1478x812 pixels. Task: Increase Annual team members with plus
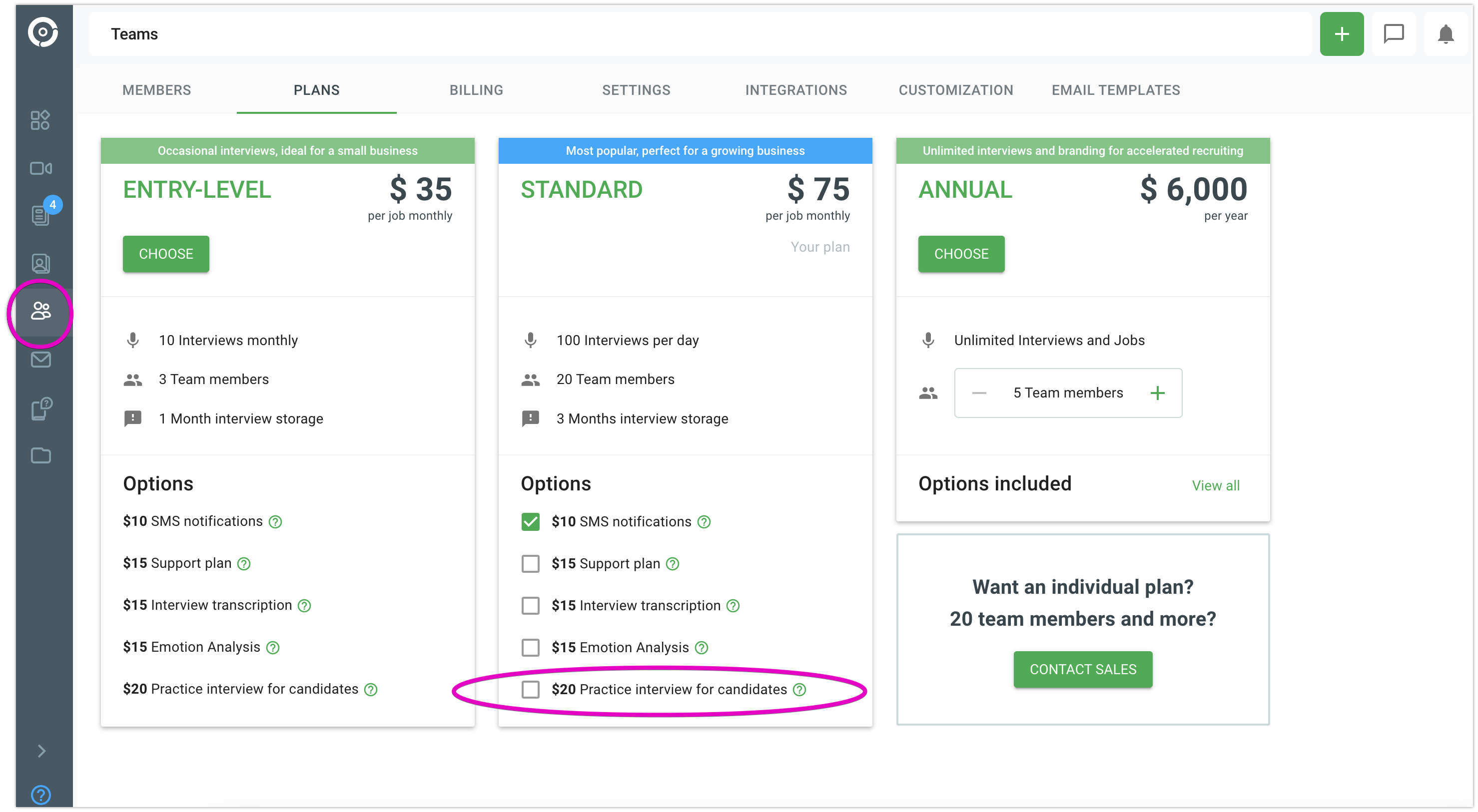[1157, 393]
